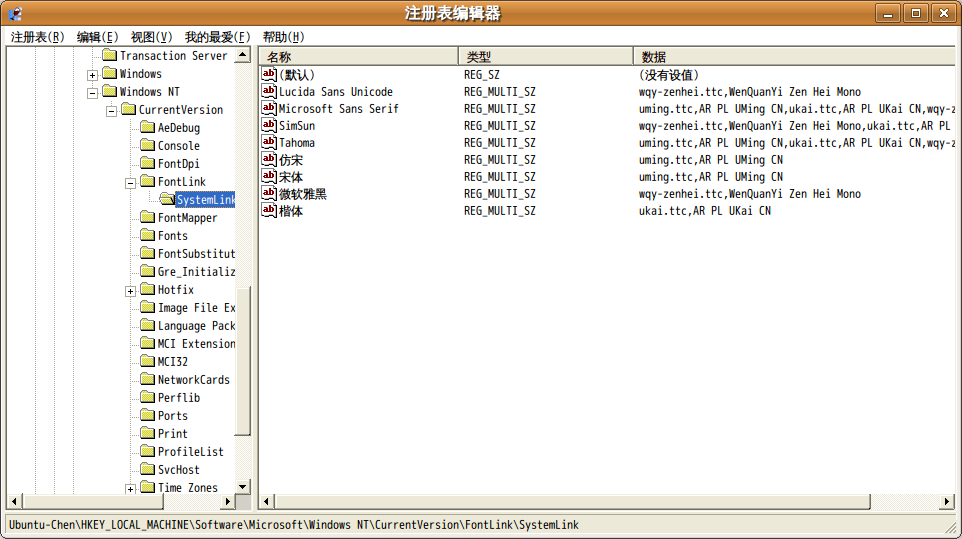Click the tree pane scroll up arrow
The image size is (962, 539).
click(x=243, y=55)
